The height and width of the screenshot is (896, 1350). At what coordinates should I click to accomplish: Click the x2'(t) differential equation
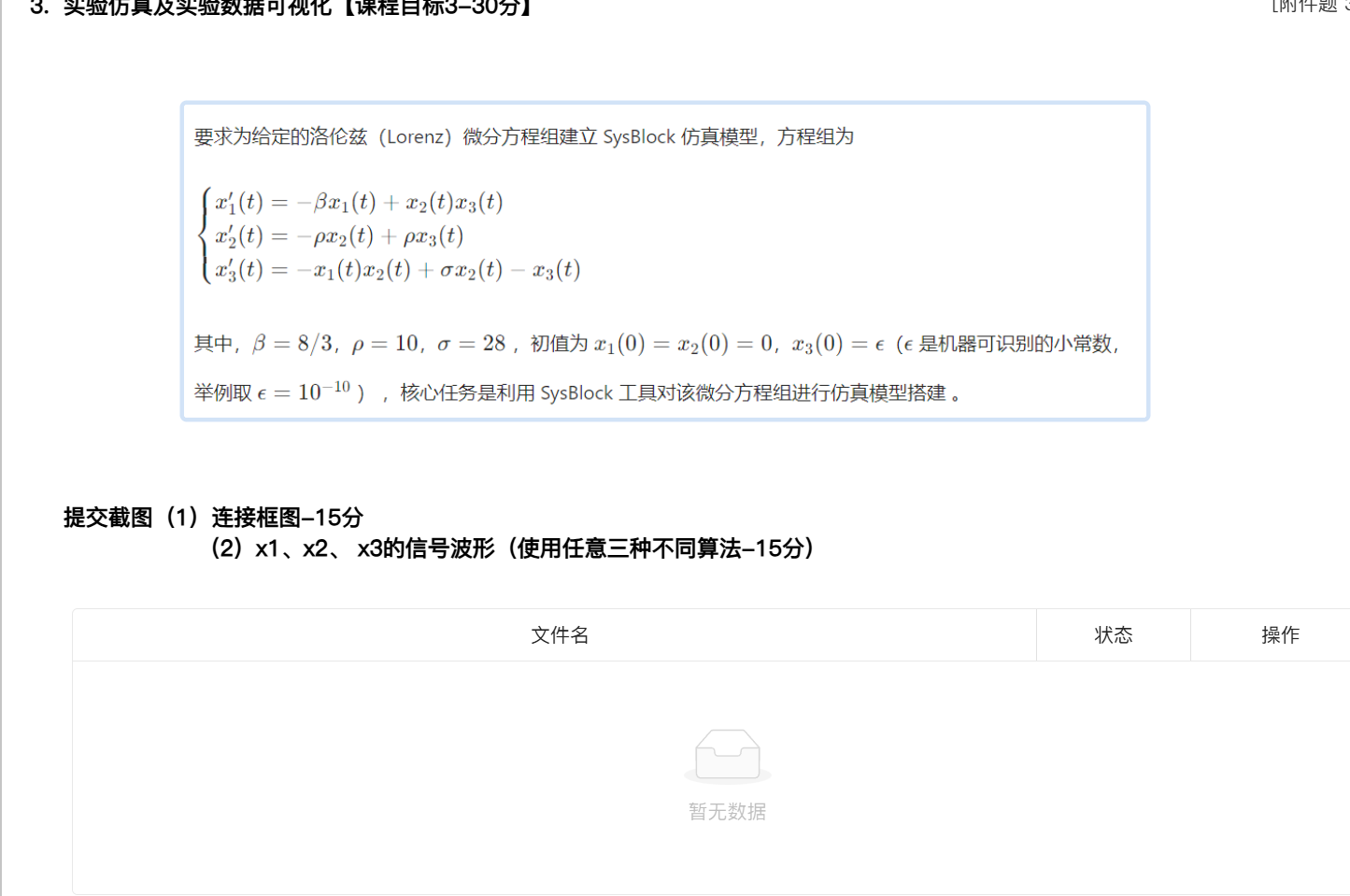click(339, 235)
